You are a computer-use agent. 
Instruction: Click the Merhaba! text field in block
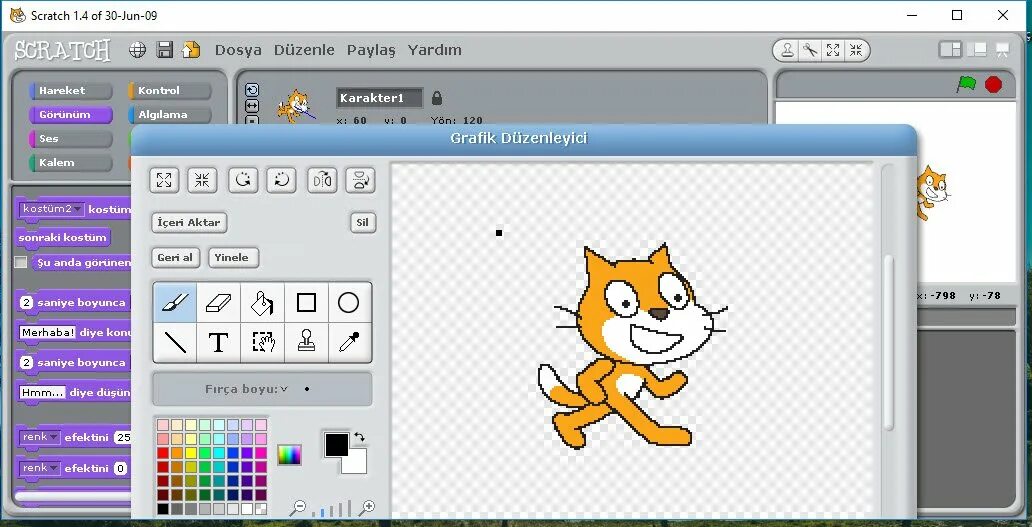(47, 333)
